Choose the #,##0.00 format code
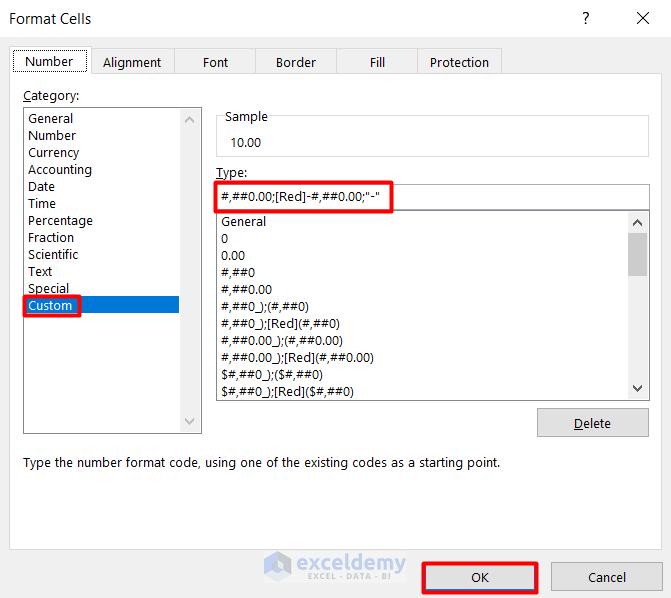 [422, 289]
